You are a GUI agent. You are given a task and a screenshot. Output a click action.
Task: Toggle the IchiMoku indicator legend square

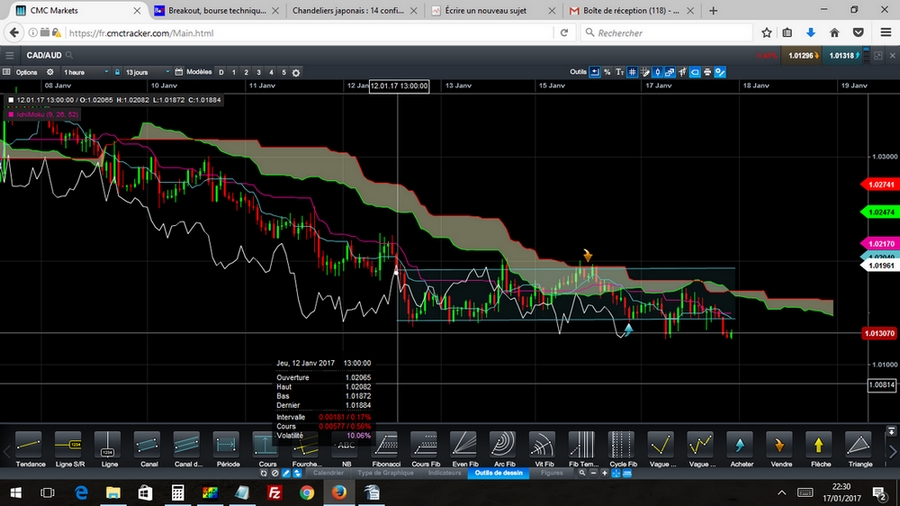pos(10,115)
